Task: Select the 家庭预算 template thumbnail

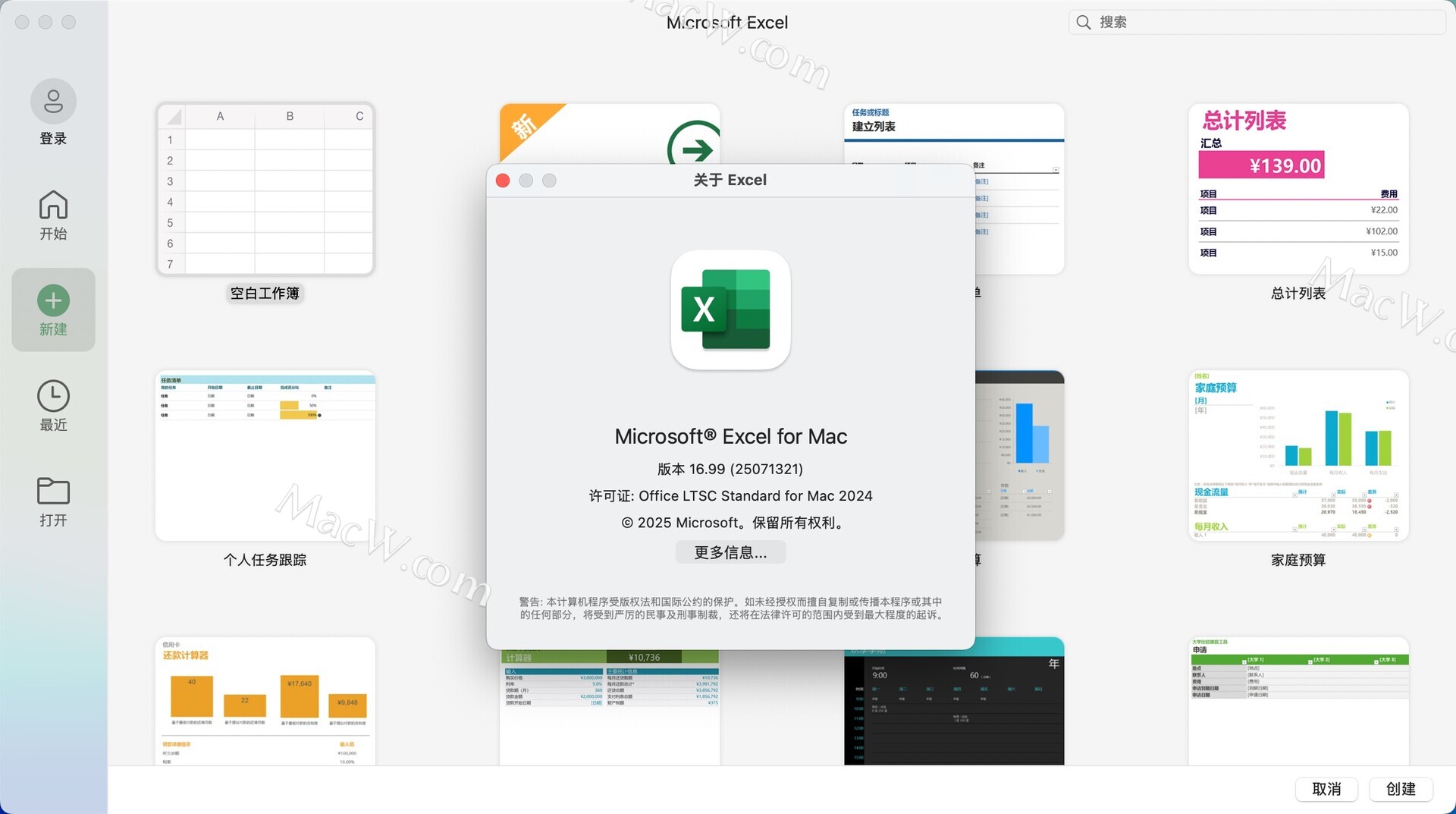Action: coord(1298,455)
